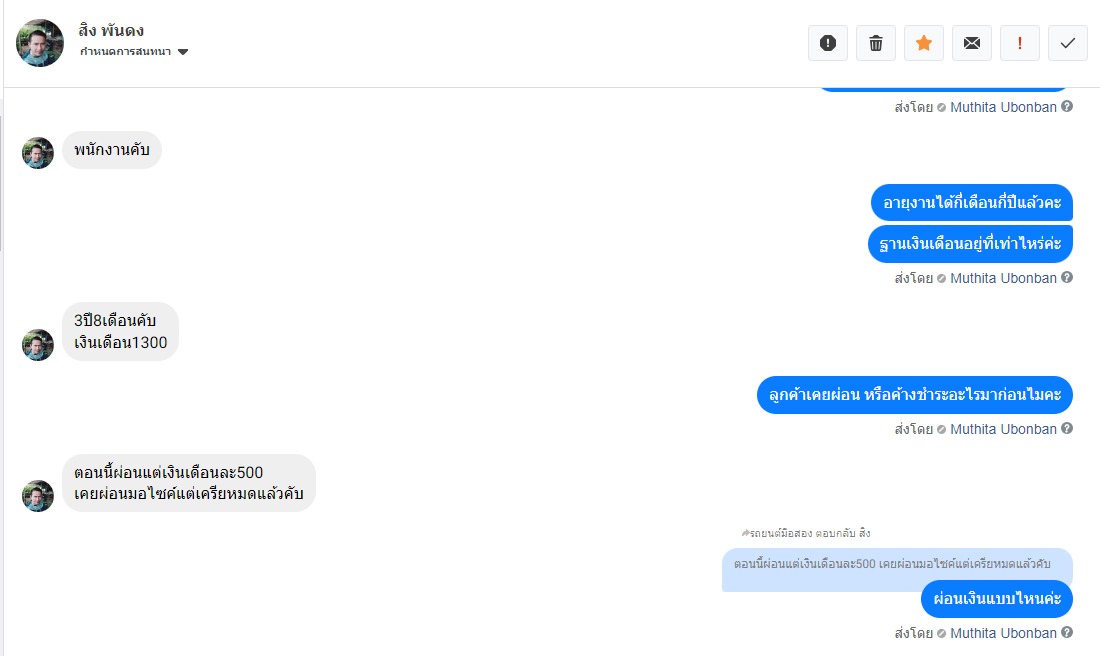
Task: Select the อายุงานได้กี่เดือนกี่ปีแล้วคะ message bubble
Action: [972, 203]
